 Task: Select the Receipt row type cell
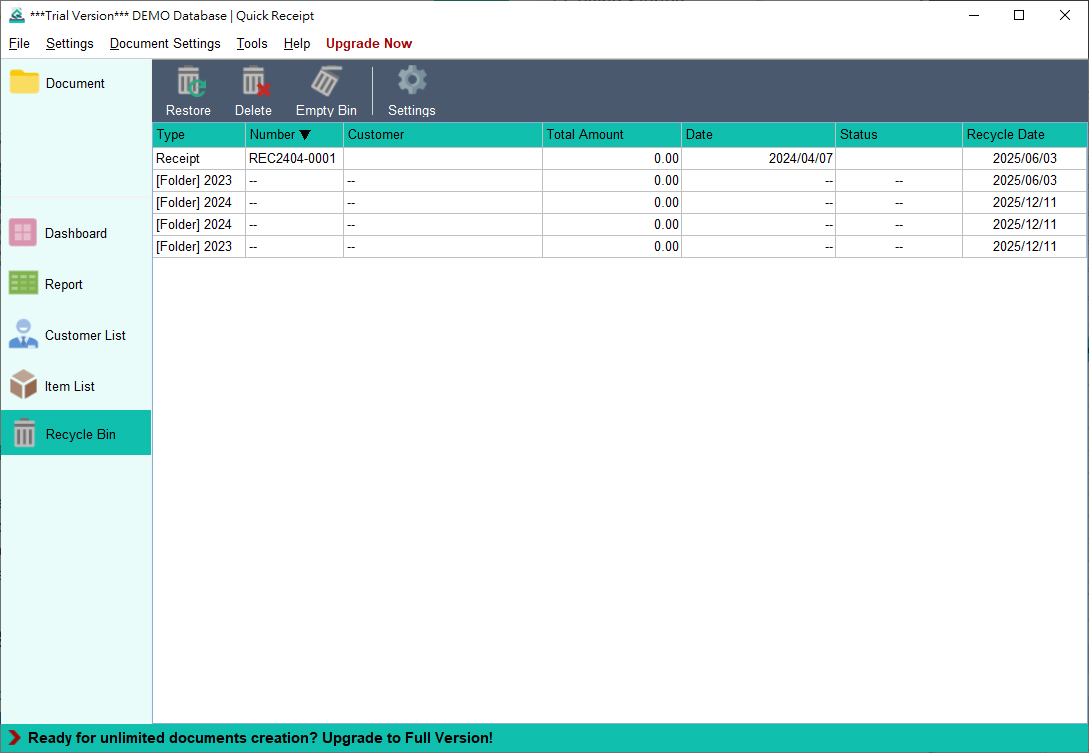(x=199, y=158)
